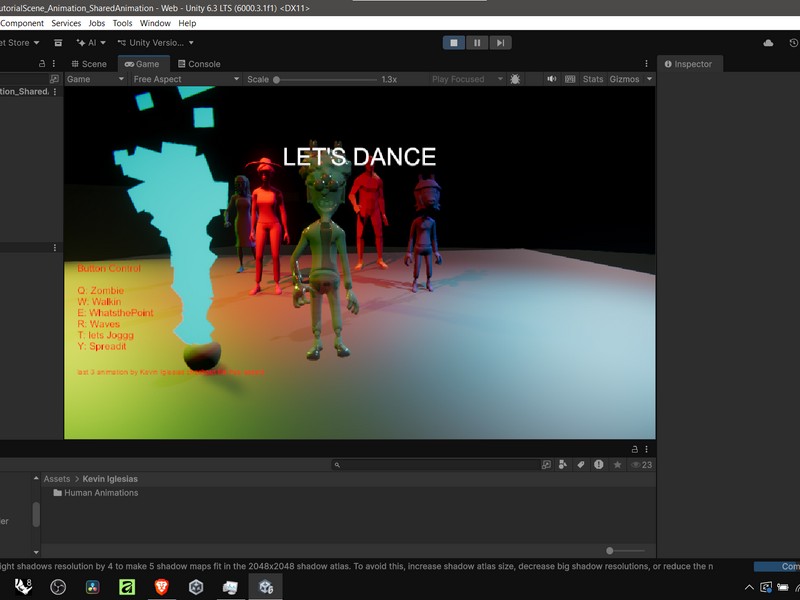Click the step frame button next to pause
Screen dimensions: 800x600
click(x=498, y=42)
